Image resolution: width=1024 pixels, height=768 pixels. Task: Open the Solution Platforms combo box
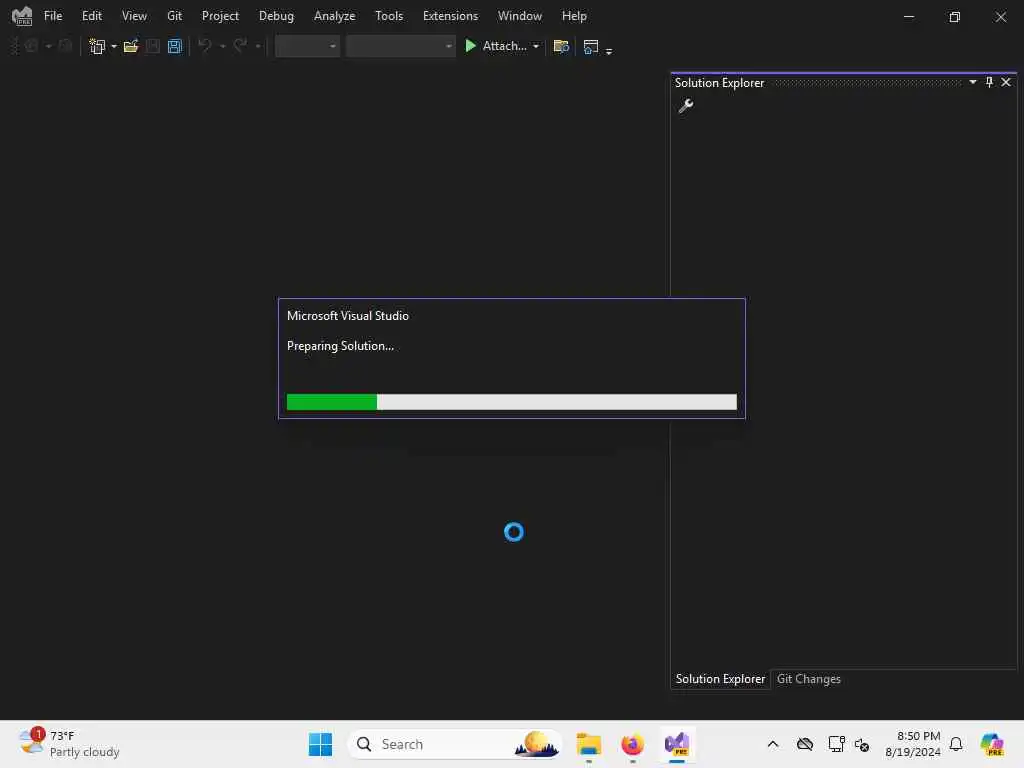coord(400,46)
